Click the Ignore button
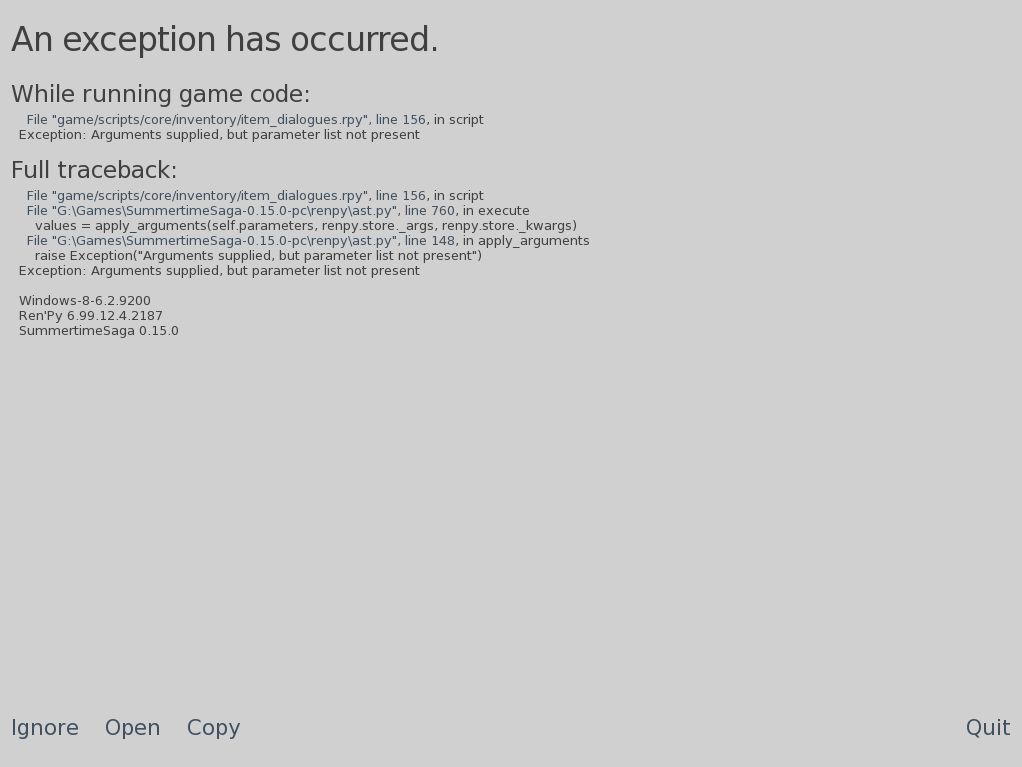Screen dimensions: 1022x767 (x=45, y=728)
